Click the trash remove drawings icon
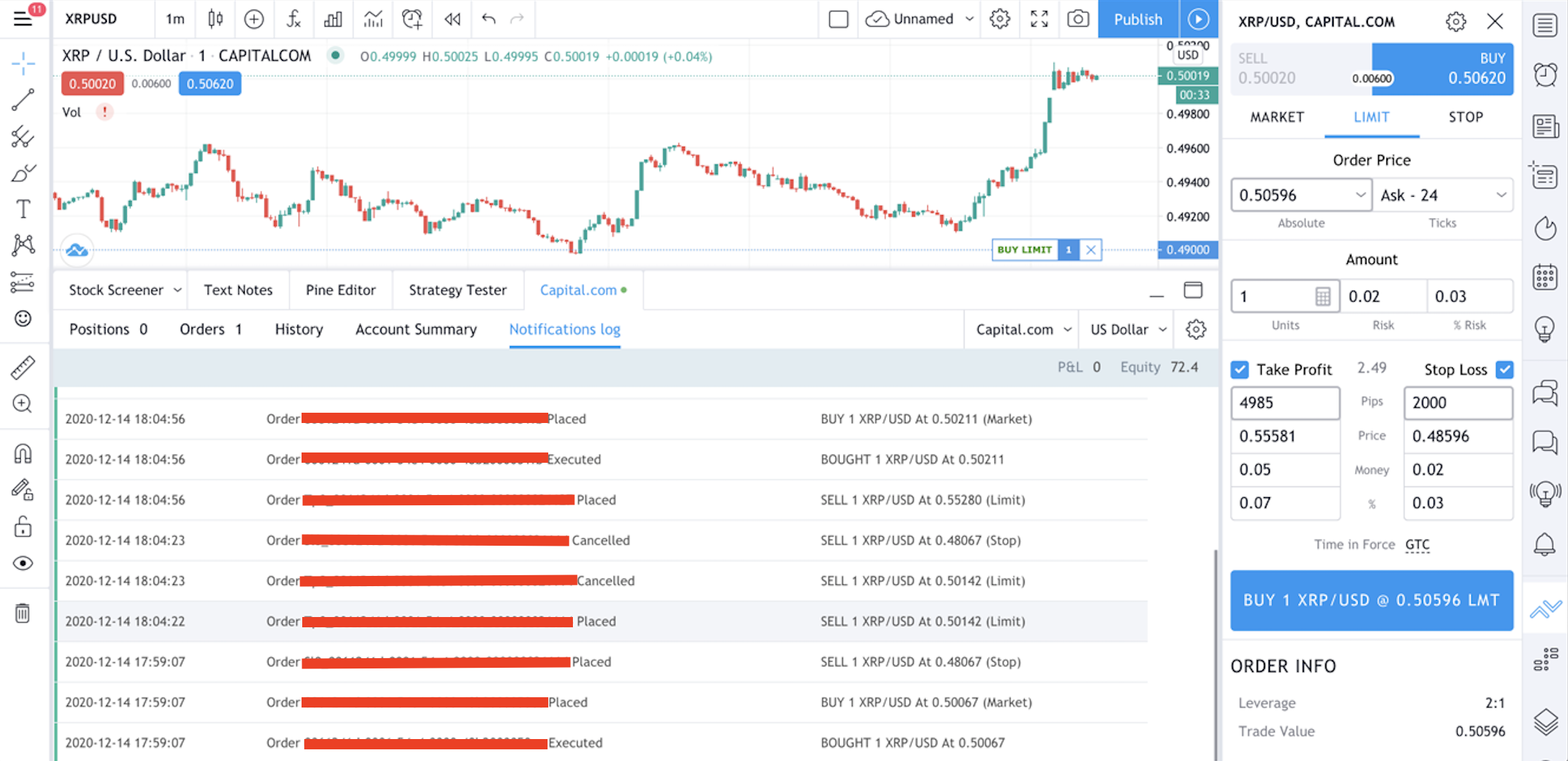 [x=23, y=612]
